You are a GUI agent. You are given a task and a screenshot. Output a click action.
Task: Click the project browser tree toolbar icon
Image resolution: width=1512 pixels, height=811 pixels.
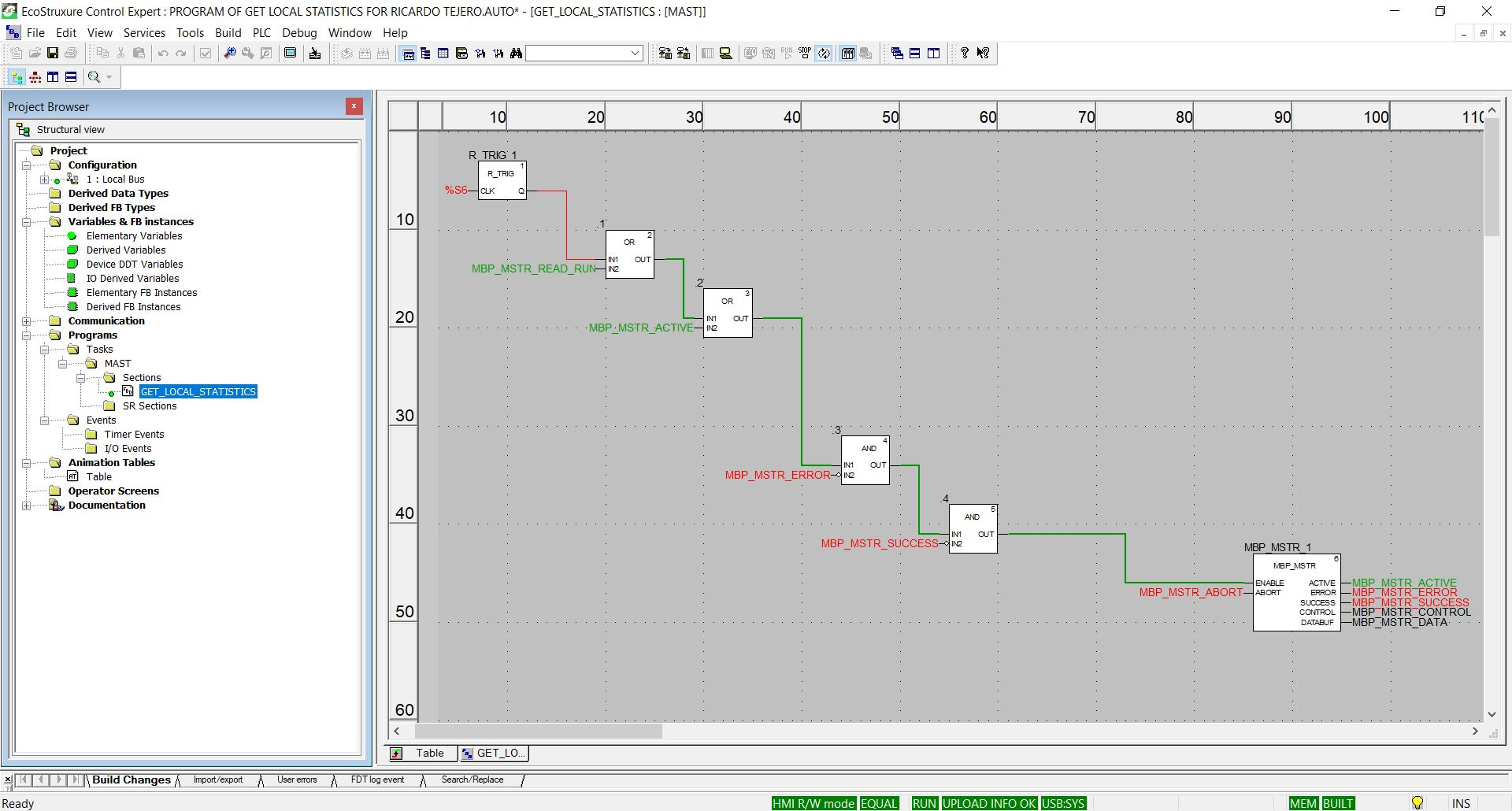coord(425,53)
